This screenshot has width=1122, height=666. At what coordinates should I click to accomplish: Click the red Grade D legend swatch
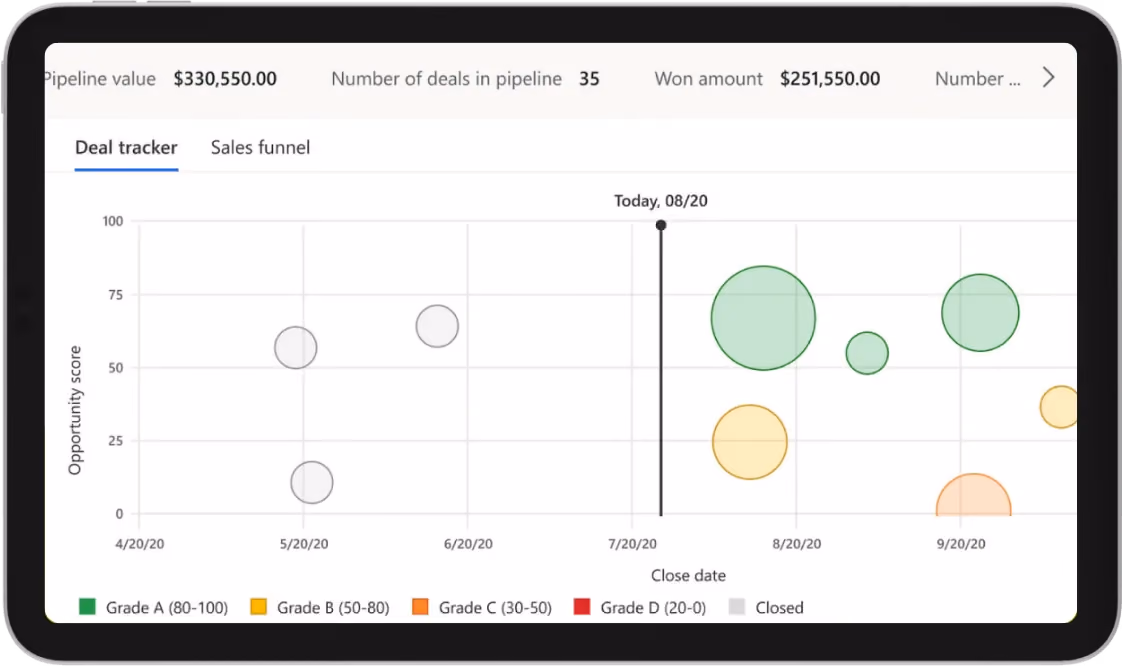point(582,607)
